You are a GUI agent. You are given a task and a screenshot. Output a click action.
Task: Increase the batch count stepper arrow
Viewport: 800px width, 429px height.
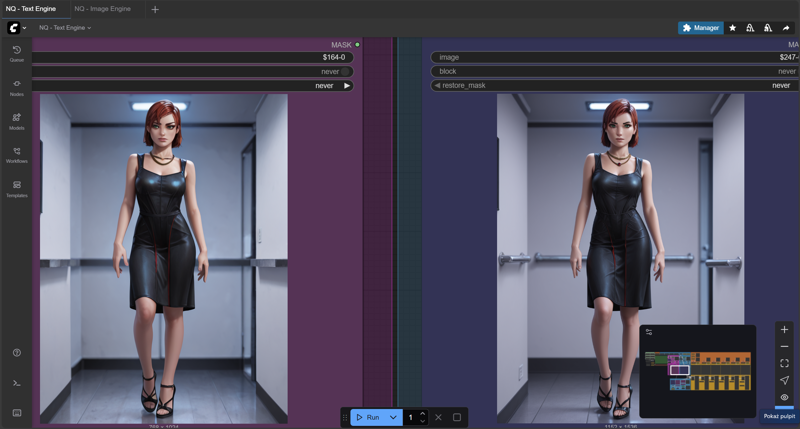point(423,413)
